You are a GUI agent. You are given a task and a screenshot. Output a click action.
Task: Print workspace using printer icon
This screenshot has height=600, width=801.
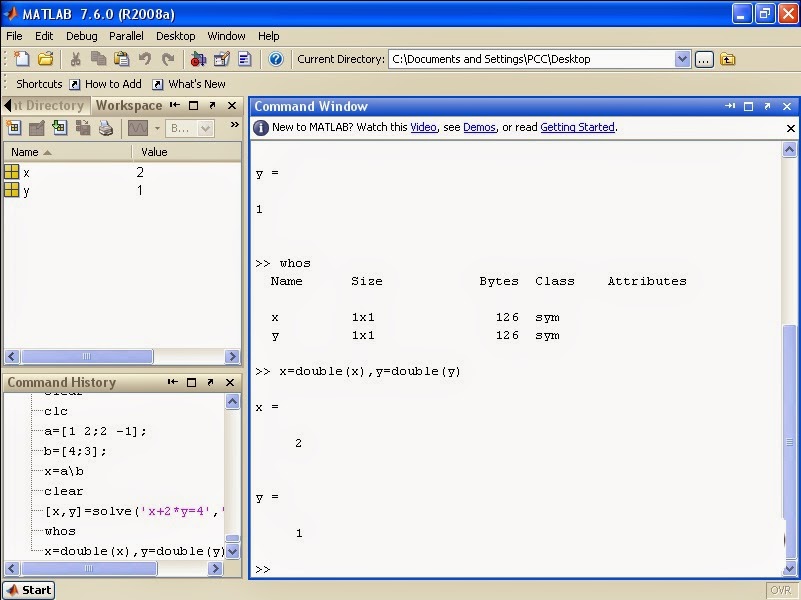106,128
